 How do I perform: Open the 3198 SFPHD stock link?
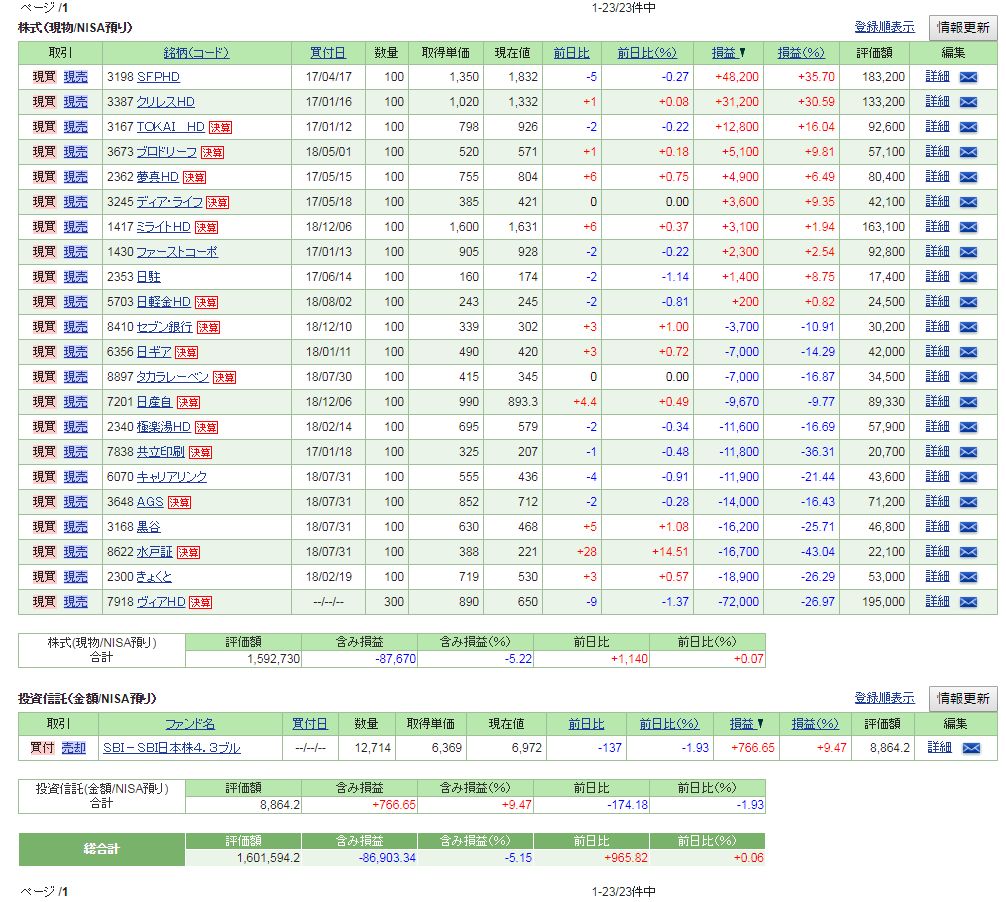pyautogui.click(x=158, y=77)
